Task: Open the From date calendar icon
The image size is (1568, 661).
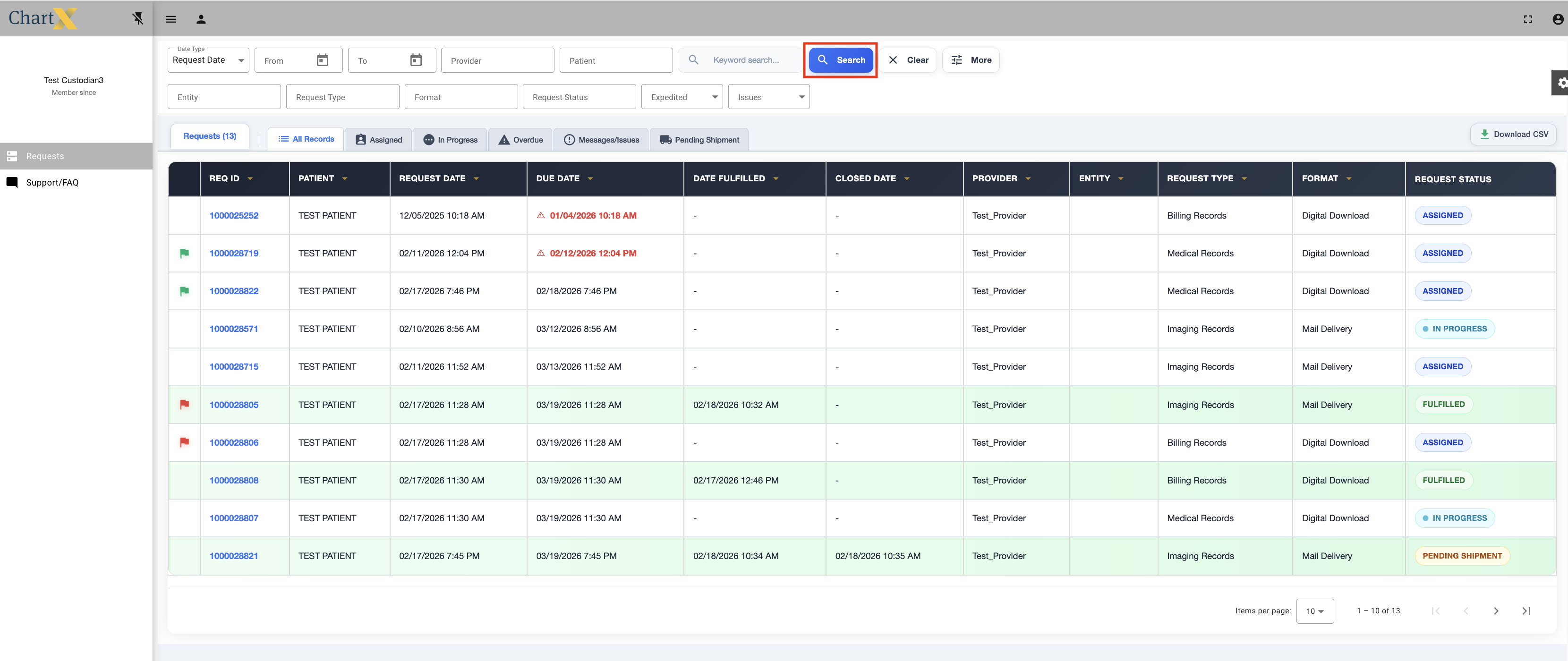Action: point(323,60)
